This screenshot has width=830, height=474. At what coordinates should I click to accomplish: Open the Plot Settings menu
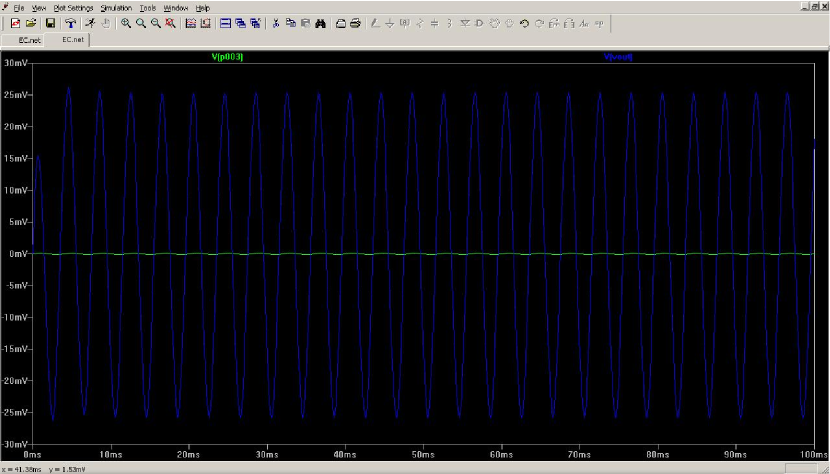pos(73,7)
